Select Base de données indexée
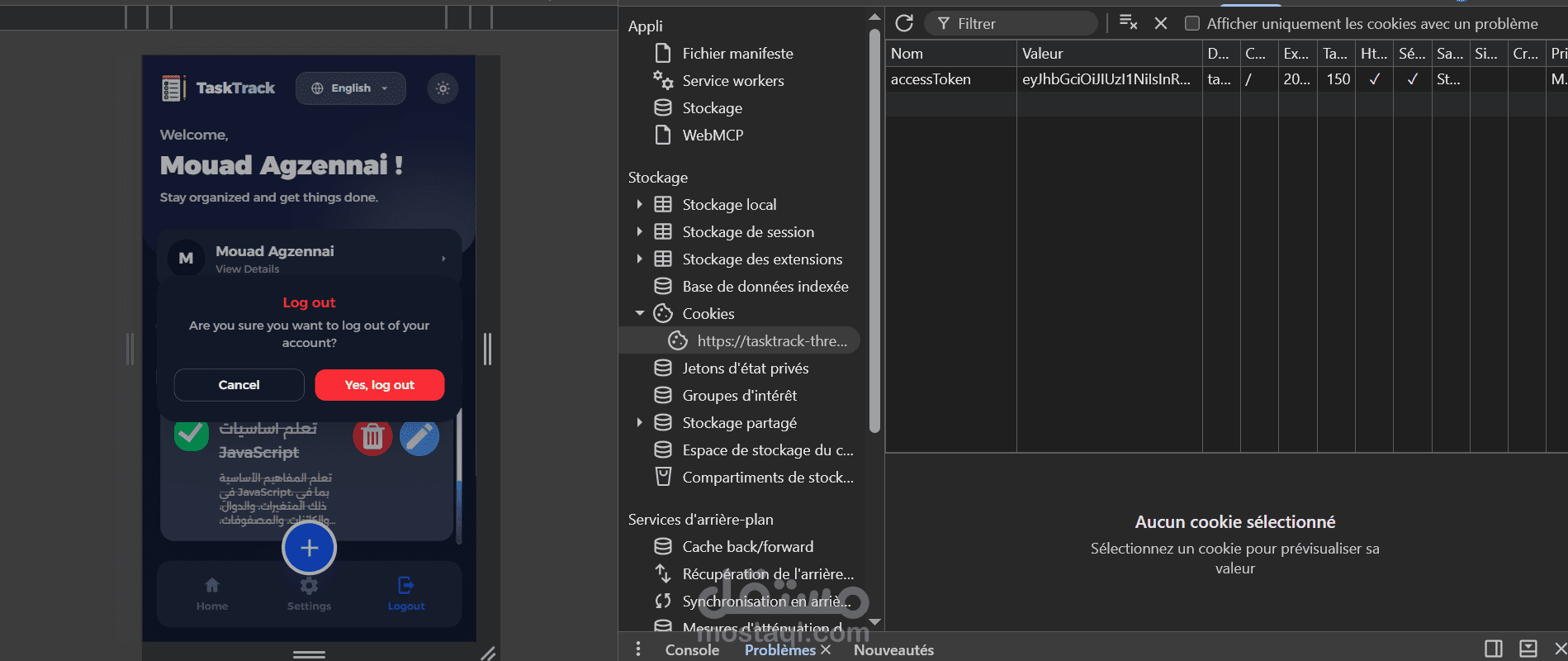Image resolution: width=1568 pixels, height=661 pixels. pos(765,287)
